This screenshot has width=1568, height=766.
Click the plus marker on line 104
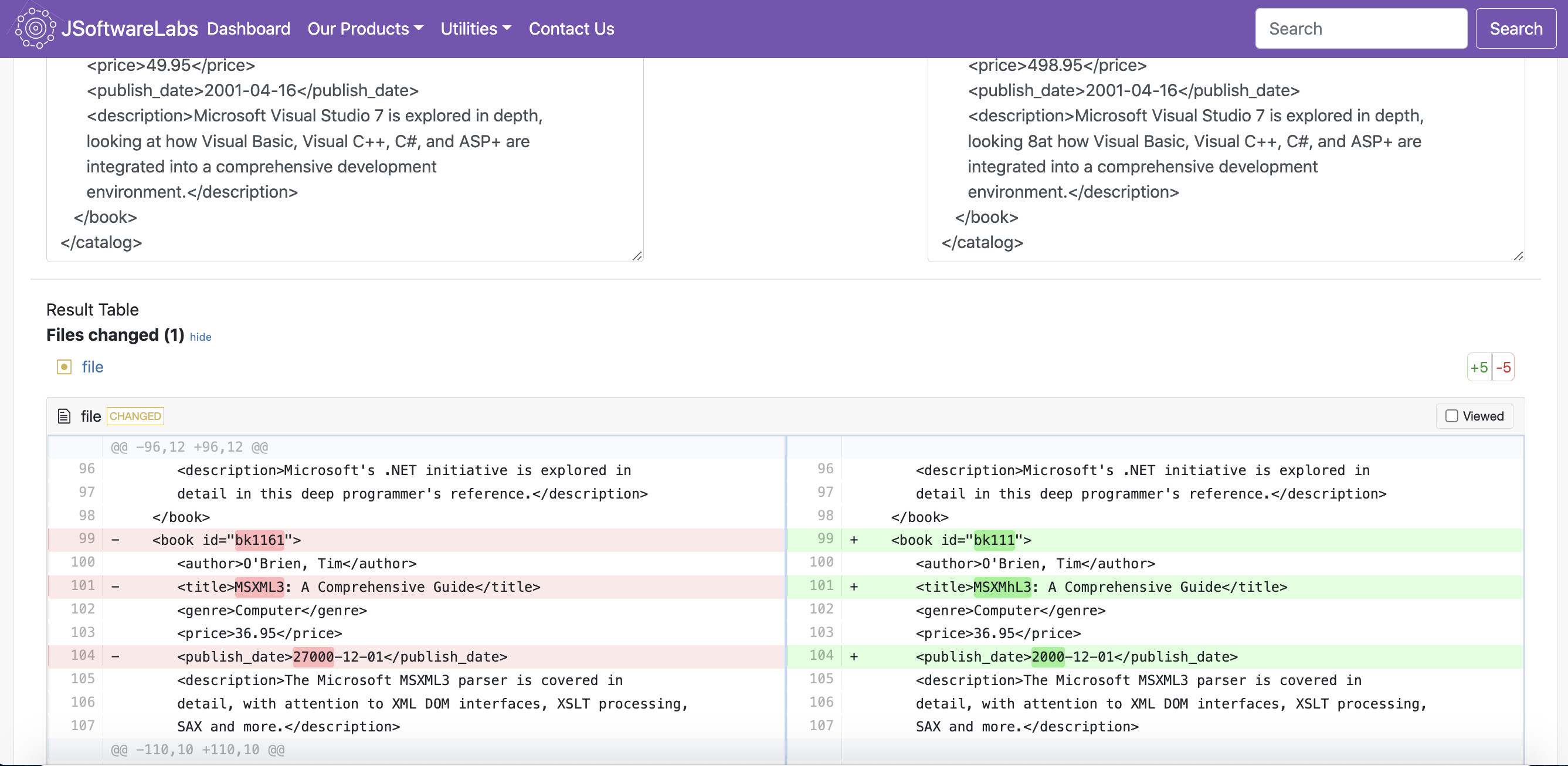pos(854,656)
